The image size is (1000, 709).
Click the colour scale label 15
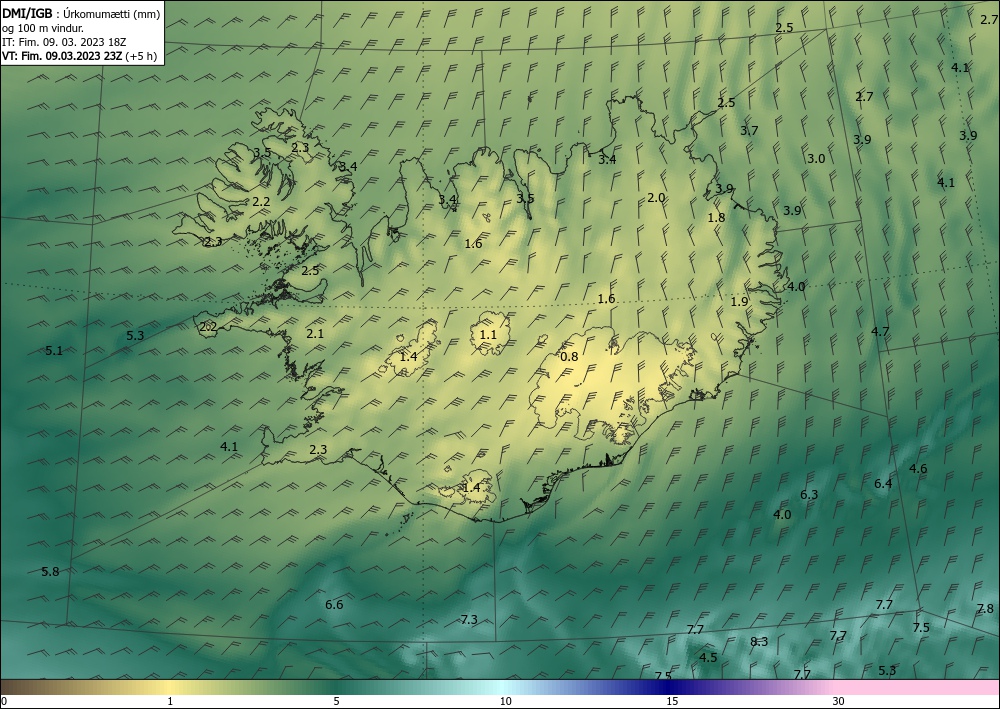coord(672,702)
